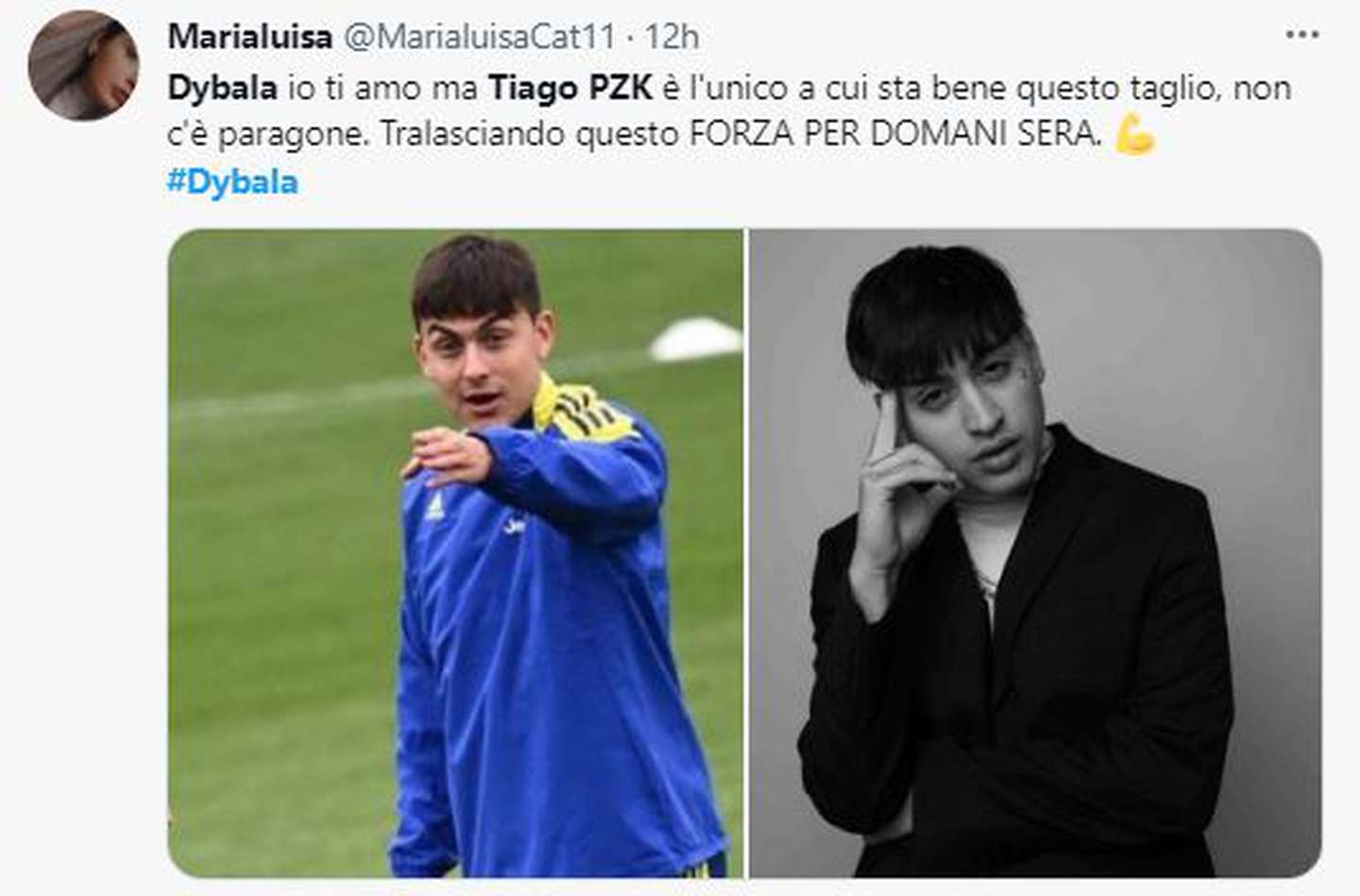This screenshot has width=1360, height=896.
Task: Click the @MarialuisaCat11 handle
Action: click(x=478, y=37)
